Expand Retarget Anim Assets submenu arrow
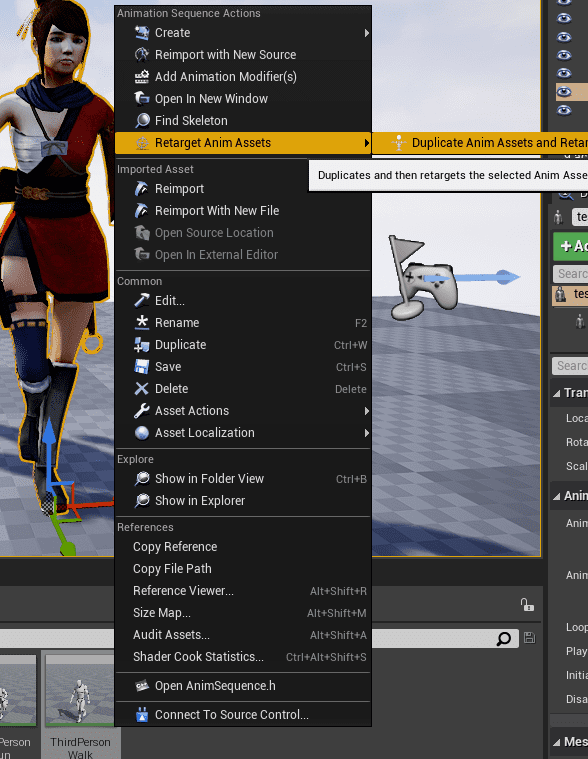Image resolution: width=588 pixels, height=759 pixels. click(x=367, y=143)
